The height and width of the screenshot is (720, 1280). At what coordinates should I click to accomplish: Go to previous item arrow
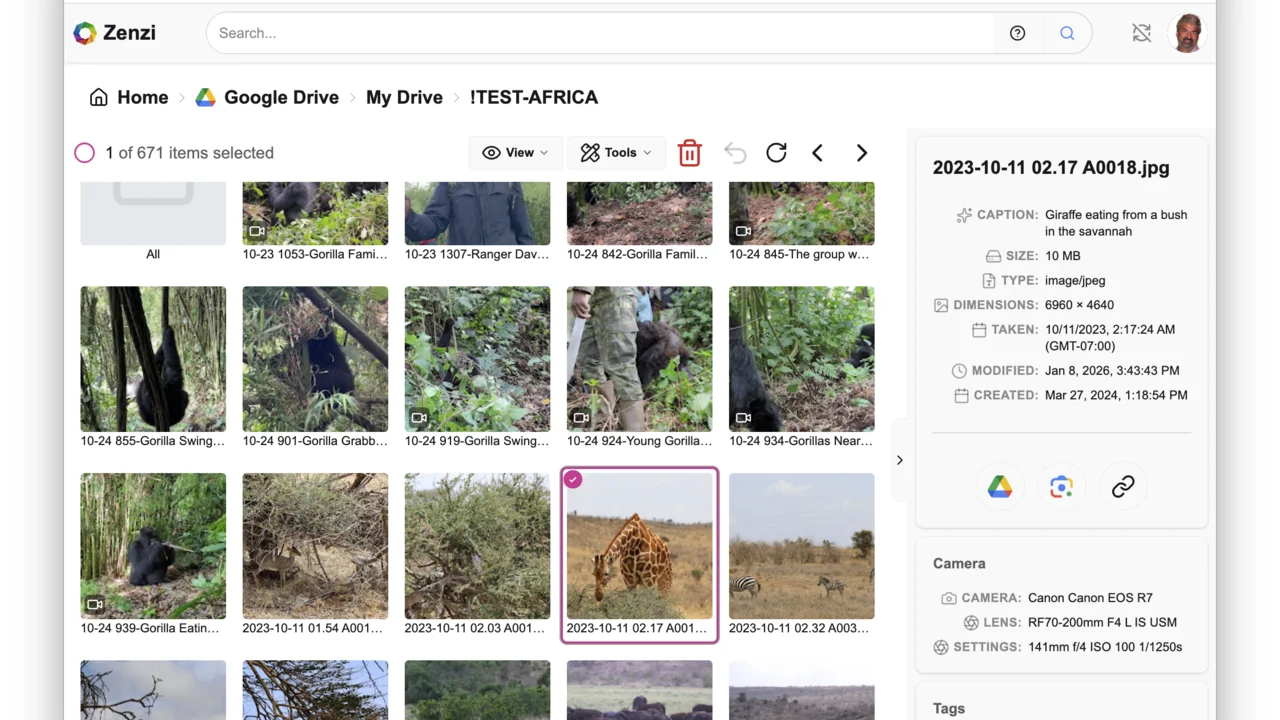pyautogui.click(x=818, y=153)
